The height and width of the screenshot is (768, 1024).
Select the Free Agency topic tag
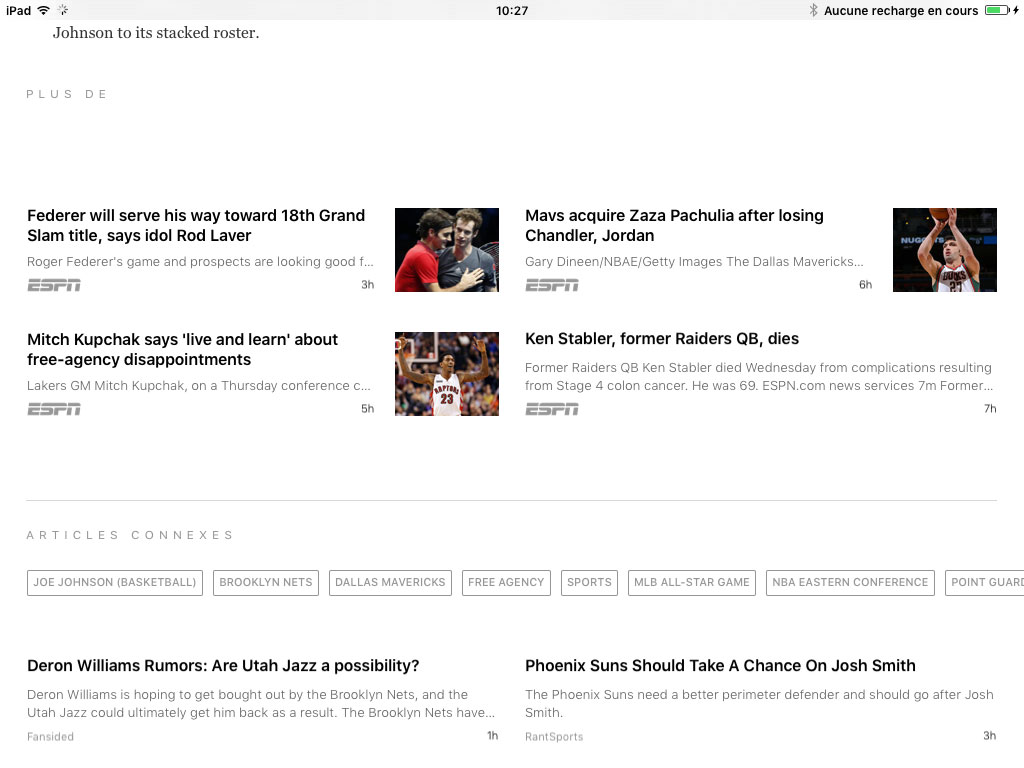(506, 583)
